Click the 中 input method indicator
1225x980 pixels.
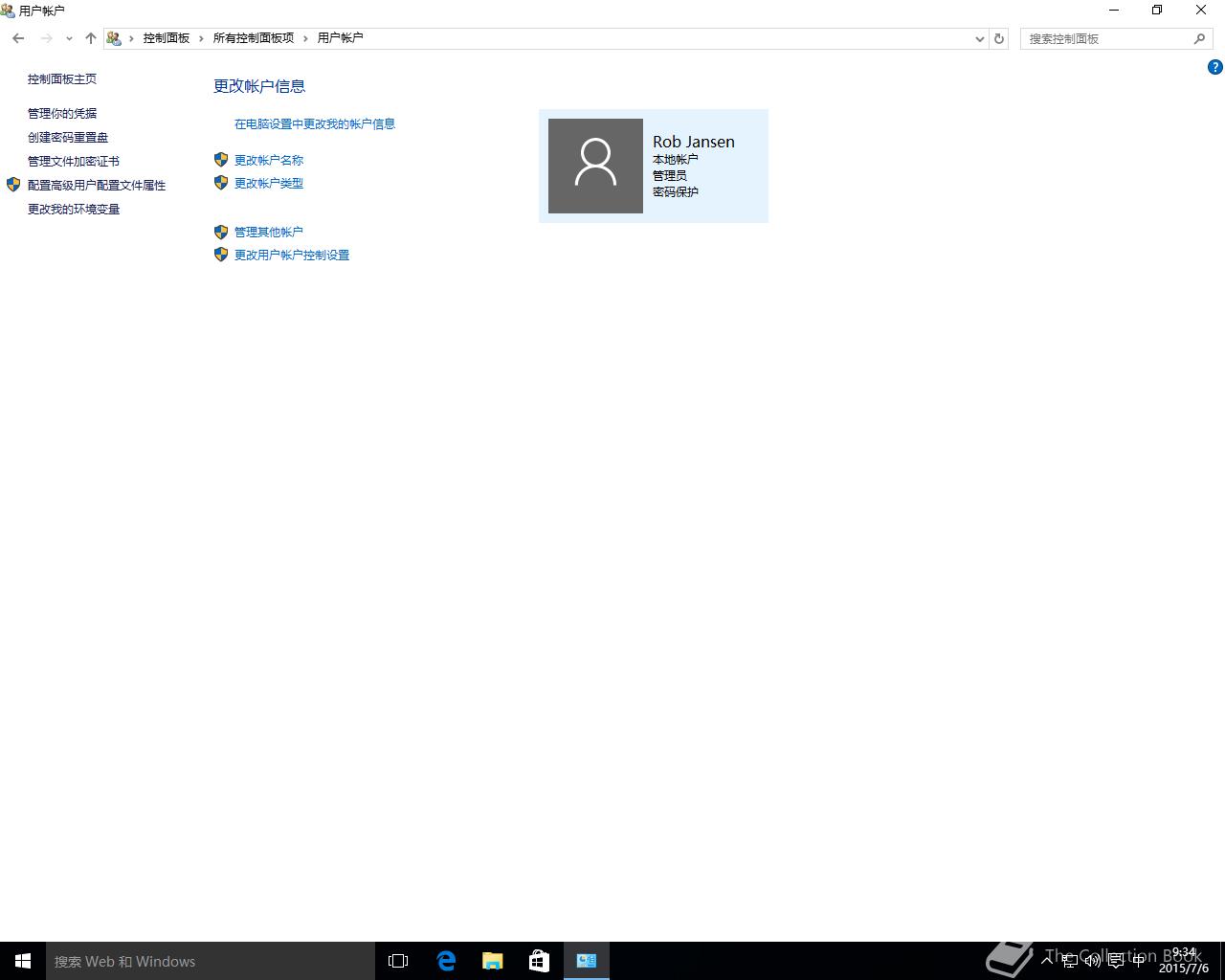pyautogui.click(x=1139, y=961)
